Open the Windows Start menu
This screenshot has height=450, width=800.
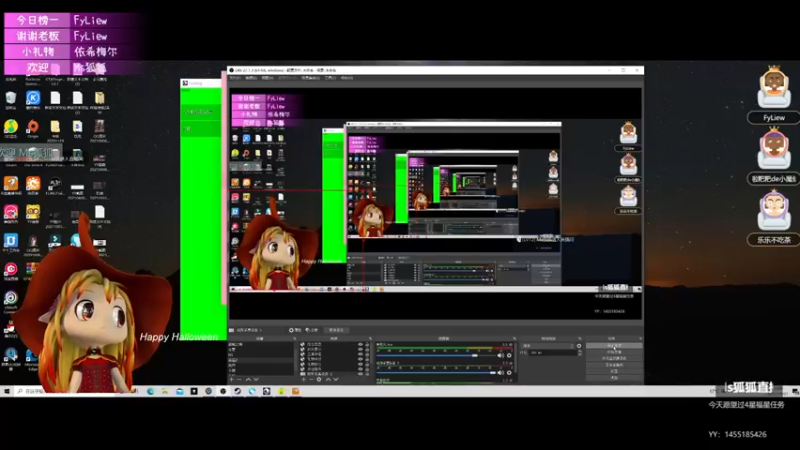(x=7, y=391)
